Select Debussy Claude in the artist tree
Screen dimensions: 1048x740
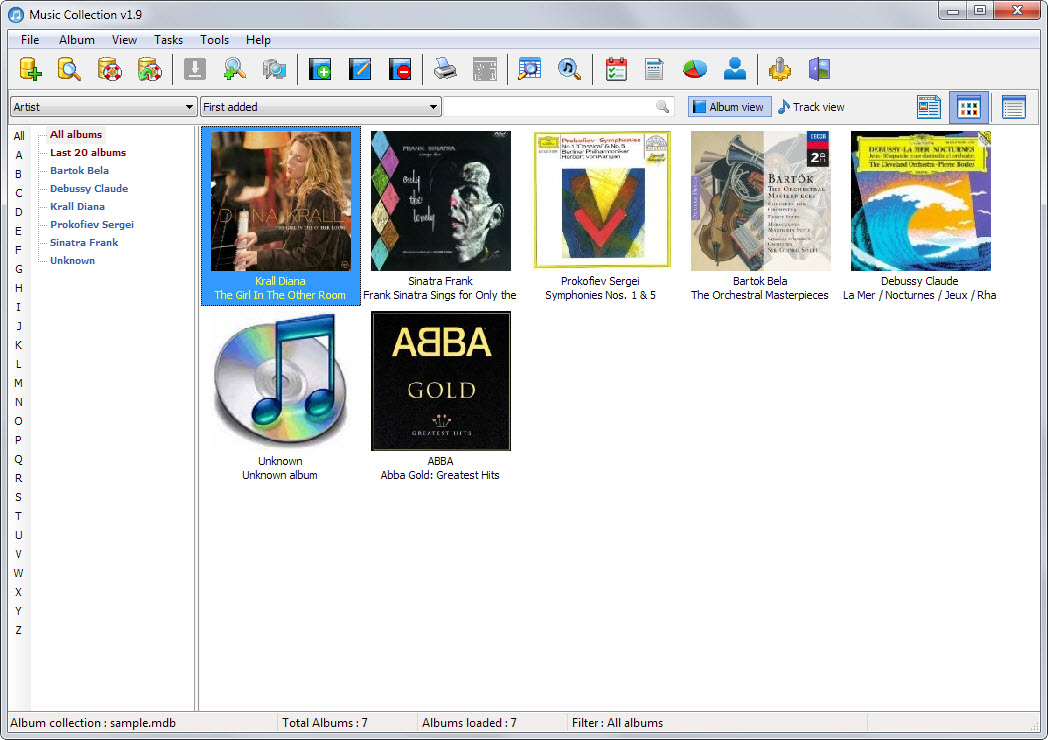point(89,189)
